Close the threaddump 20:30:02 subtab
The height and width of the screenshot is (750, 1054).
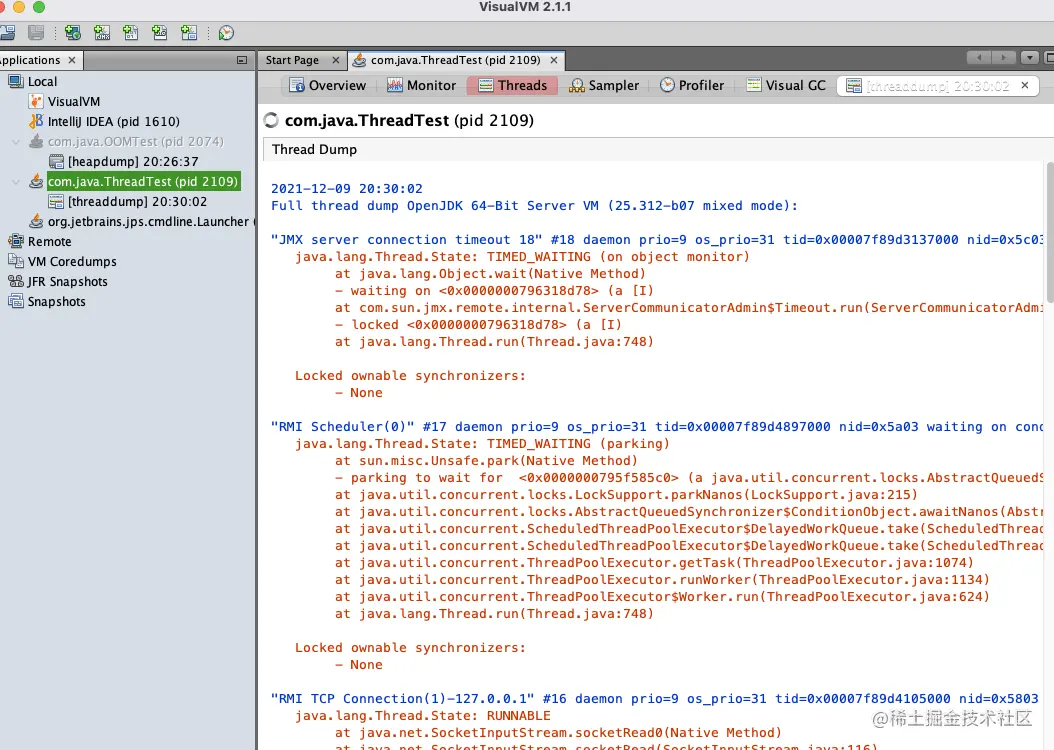1024,85
